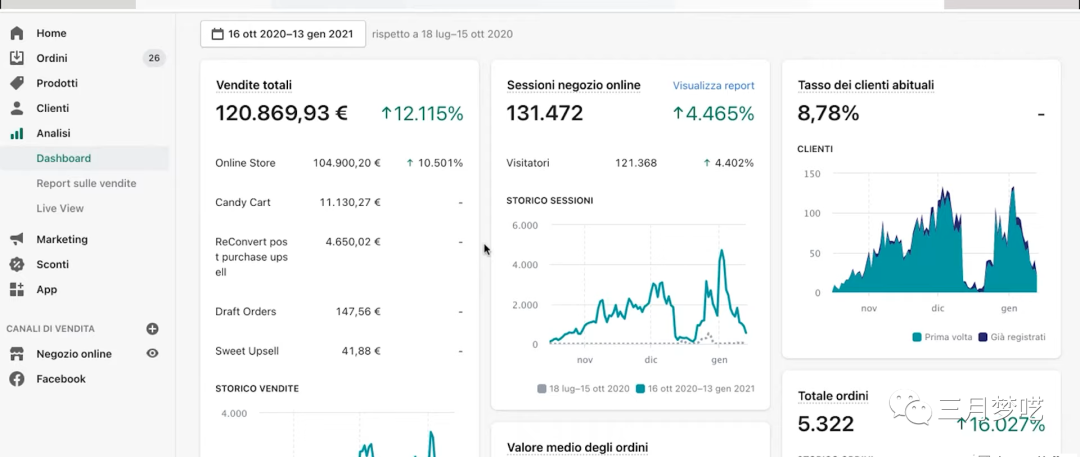This screenshot has width=1080, height=457.
Task: Click the Clienti person icon
Action: [x=17, y=108]
